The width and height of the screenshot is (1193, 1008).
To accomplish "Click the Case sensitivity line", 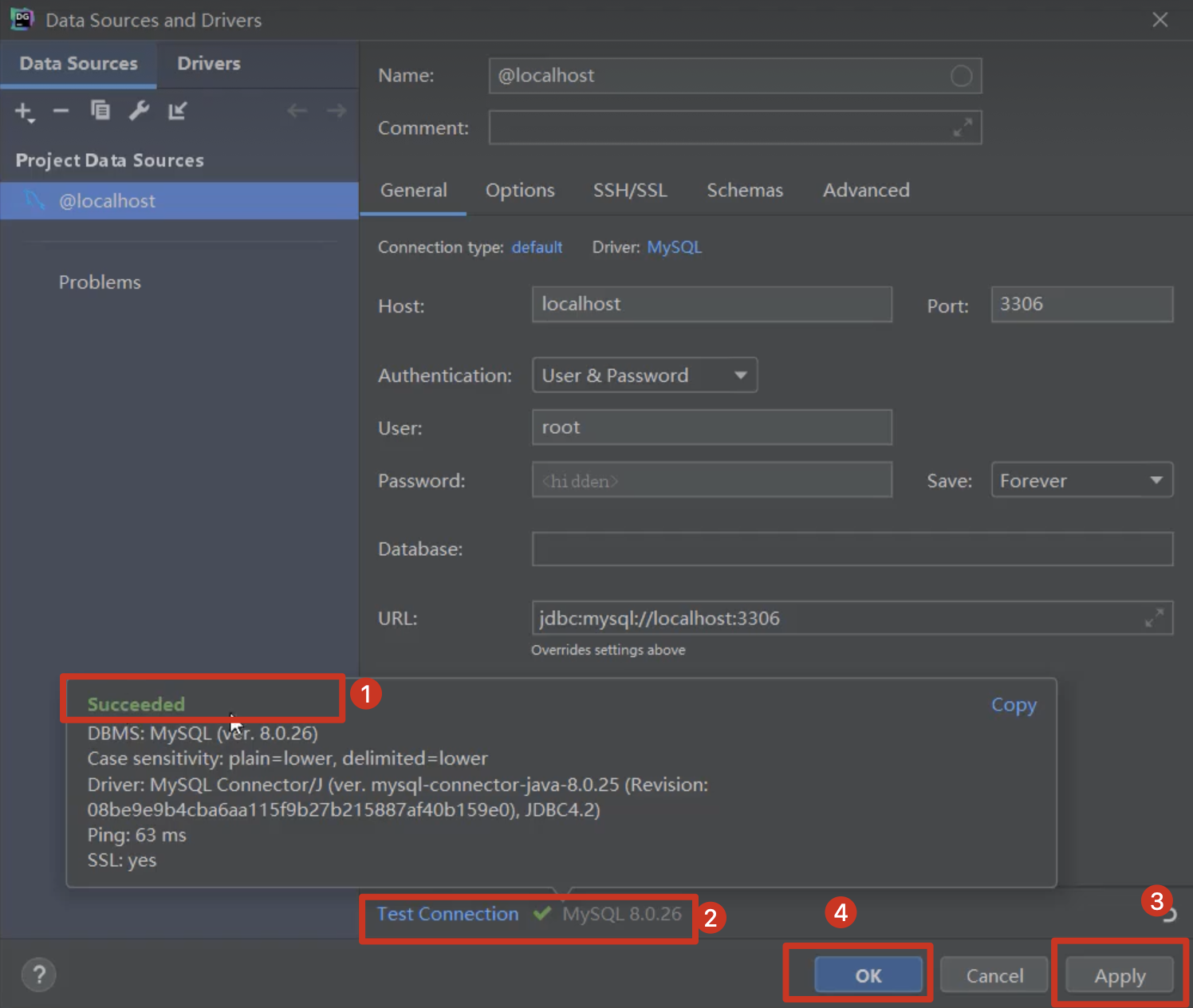I will click(x=287, y=758).
